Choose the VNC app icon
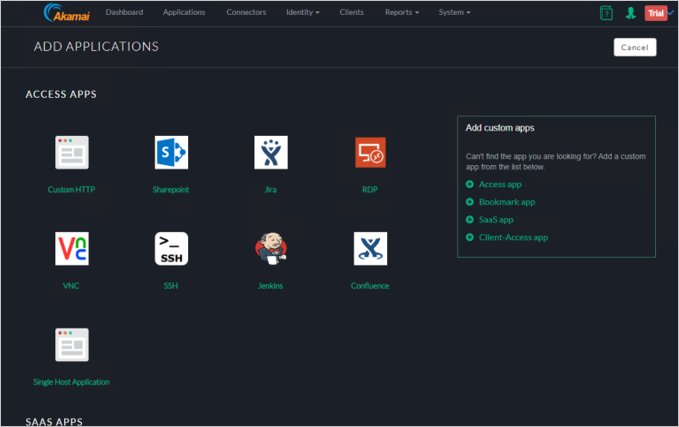Screen dimensions: 679x427 [x=71, y=249]
